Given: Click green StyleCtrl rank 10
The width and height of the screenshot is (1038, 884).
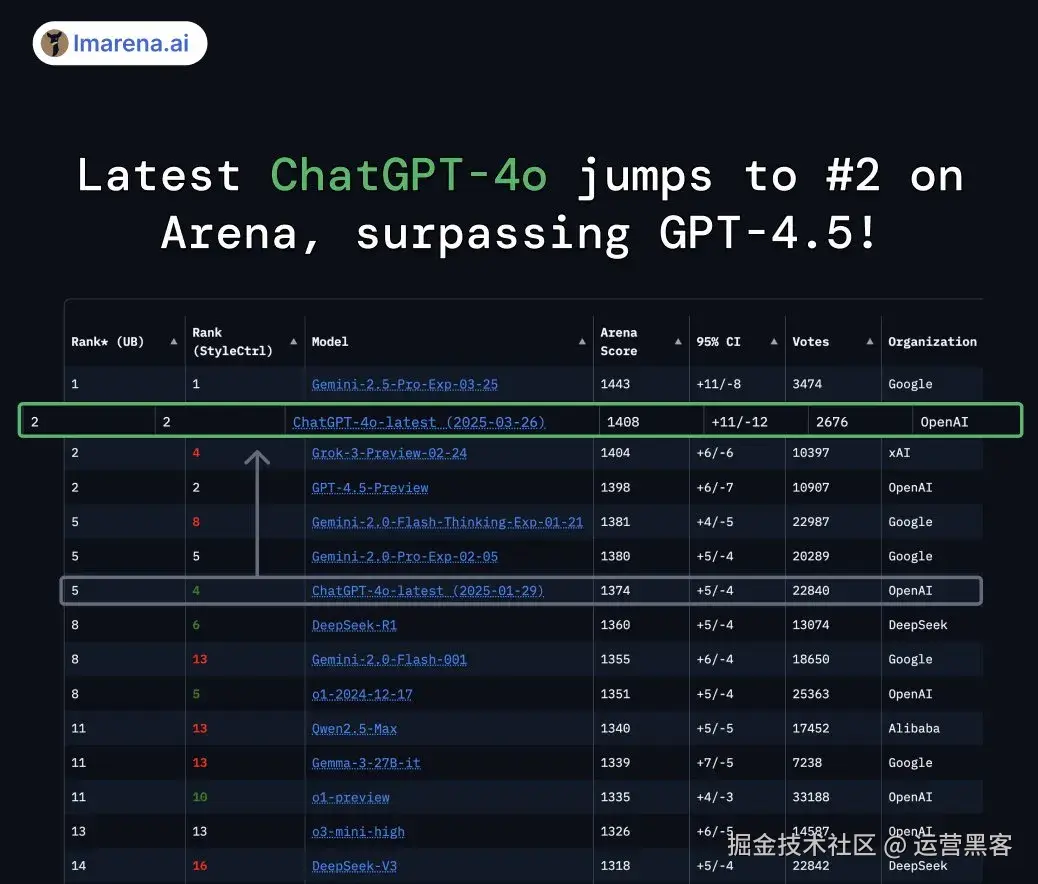Looking at the screenshot, I should (x=200, y=797).
